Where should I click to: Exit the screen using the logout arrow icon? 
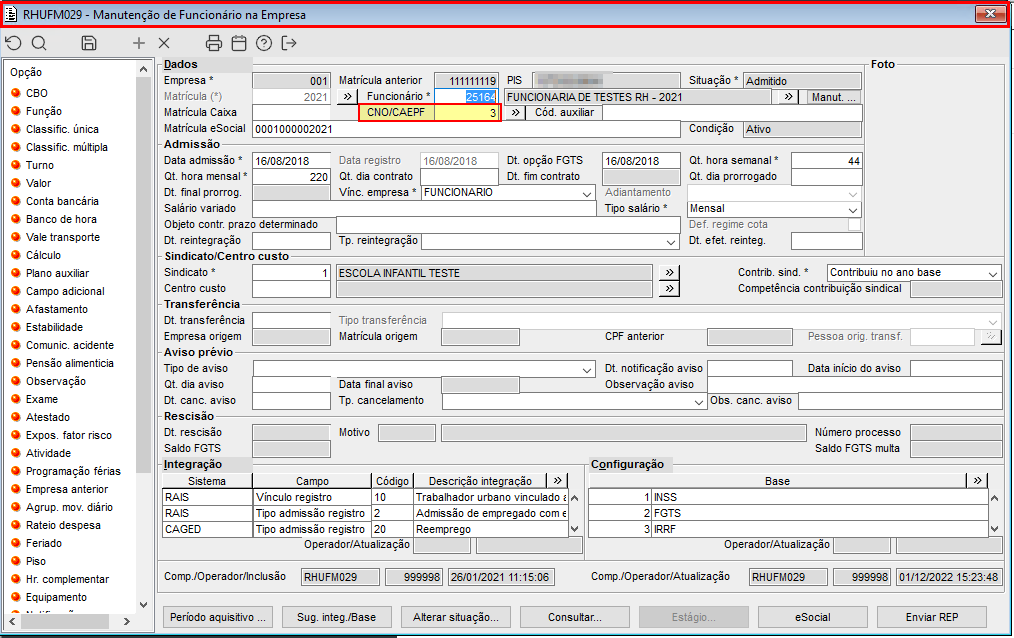click(x=289, y=43)
